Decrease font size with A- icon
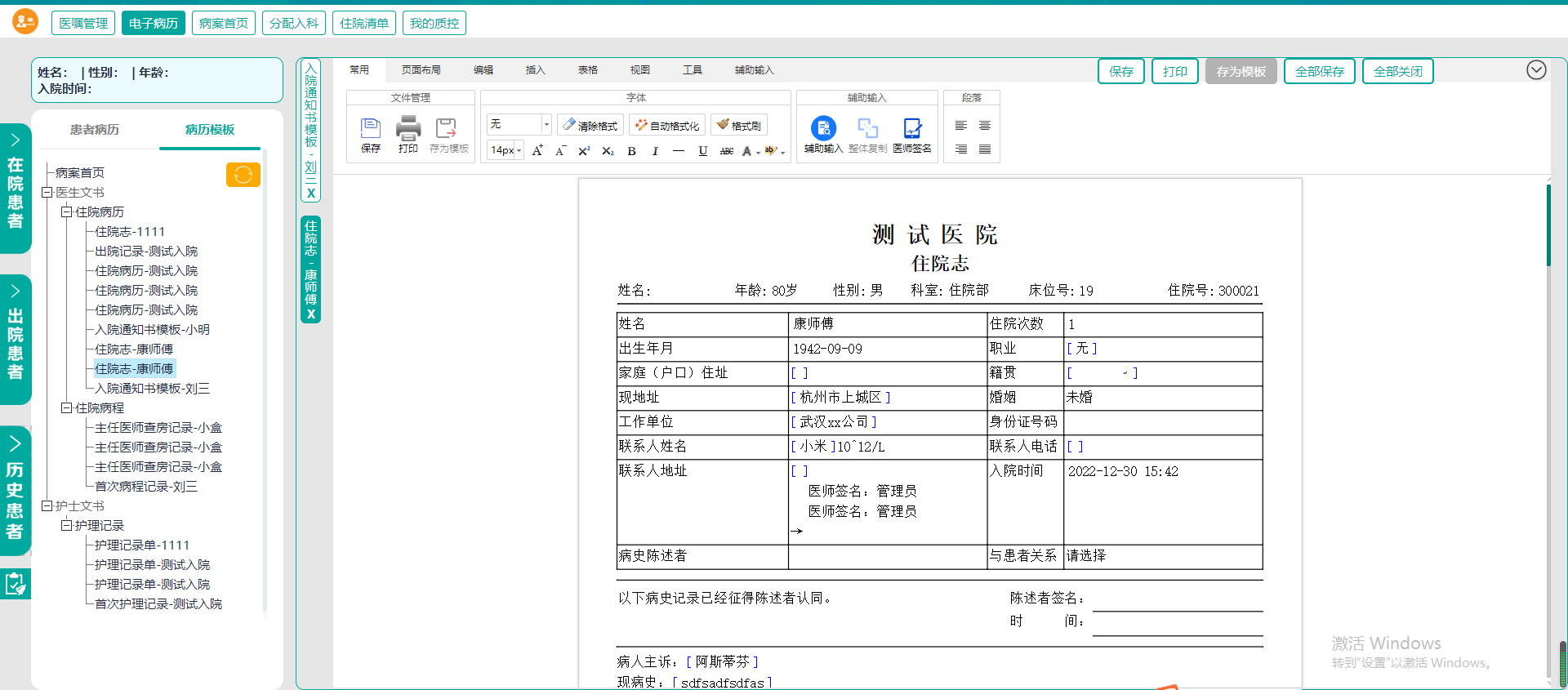This screenshot has width=1568, height=690. coord(560,151)
